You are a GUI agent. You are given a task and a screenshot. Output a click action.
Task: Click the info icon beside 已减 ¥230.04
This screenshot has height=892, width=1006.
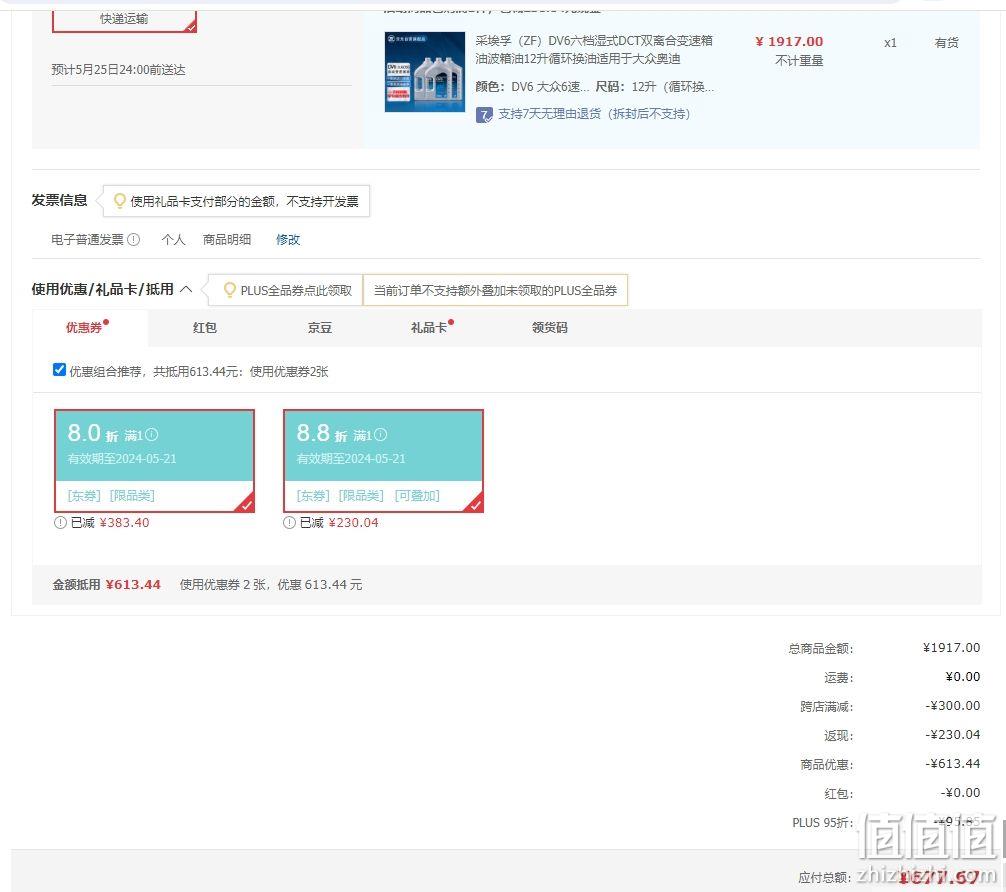click(289, 522)
